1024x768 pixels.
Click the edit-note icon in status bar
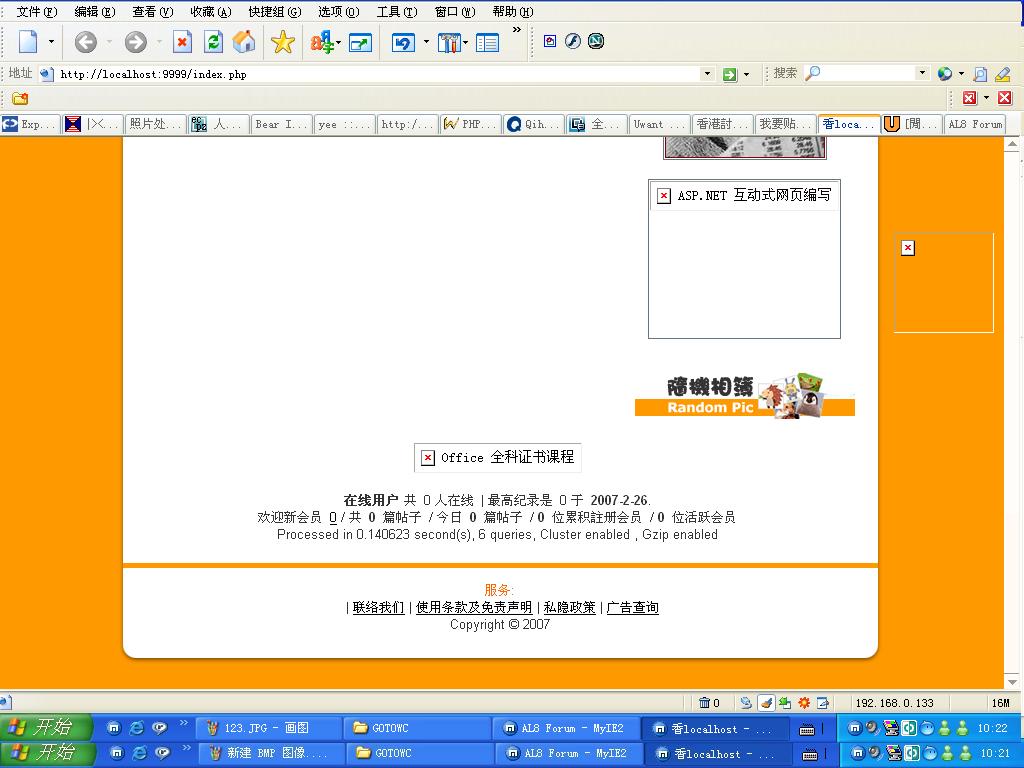[823, 703]
